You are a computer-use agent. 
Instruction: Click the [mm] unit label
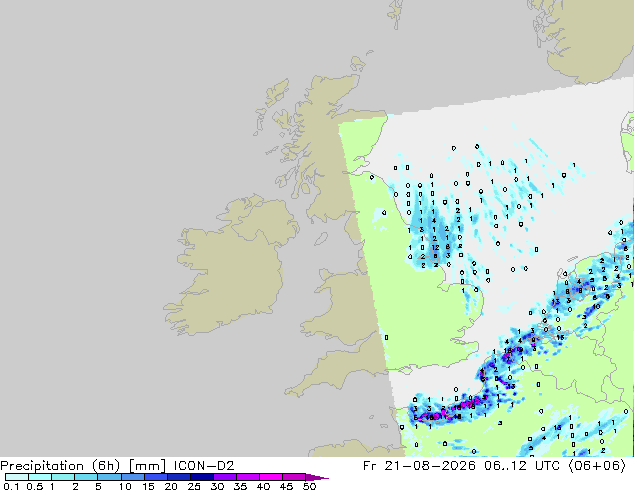coord(147,466)
